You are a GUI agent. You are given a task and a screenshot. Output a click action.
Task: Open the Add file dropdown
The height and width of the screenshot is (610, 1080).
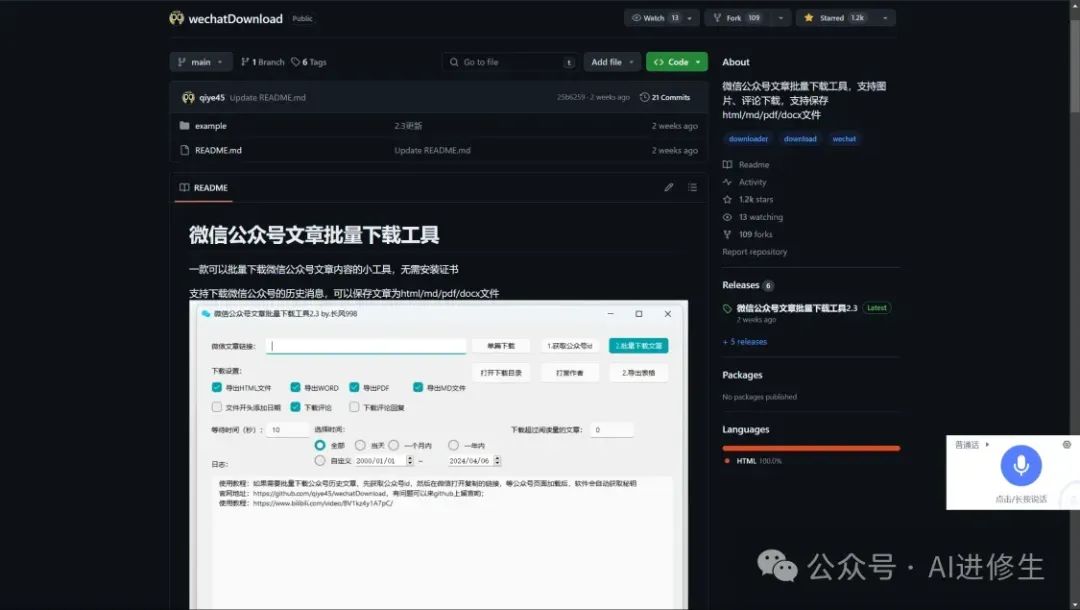[612, 62]
